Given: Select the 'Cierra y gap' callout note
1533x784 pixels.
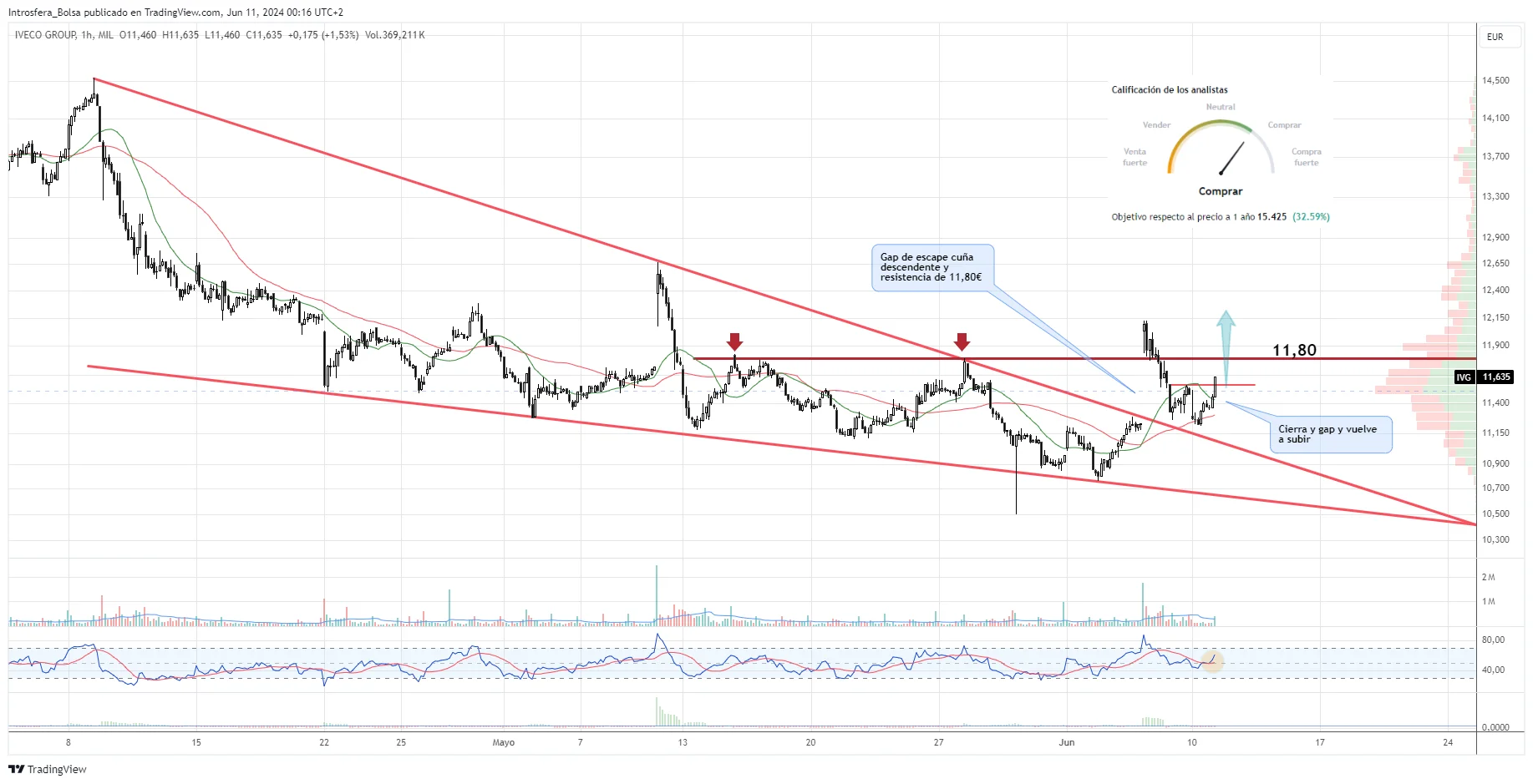Looking at the screenshot, I should [x=1329, y=434].
